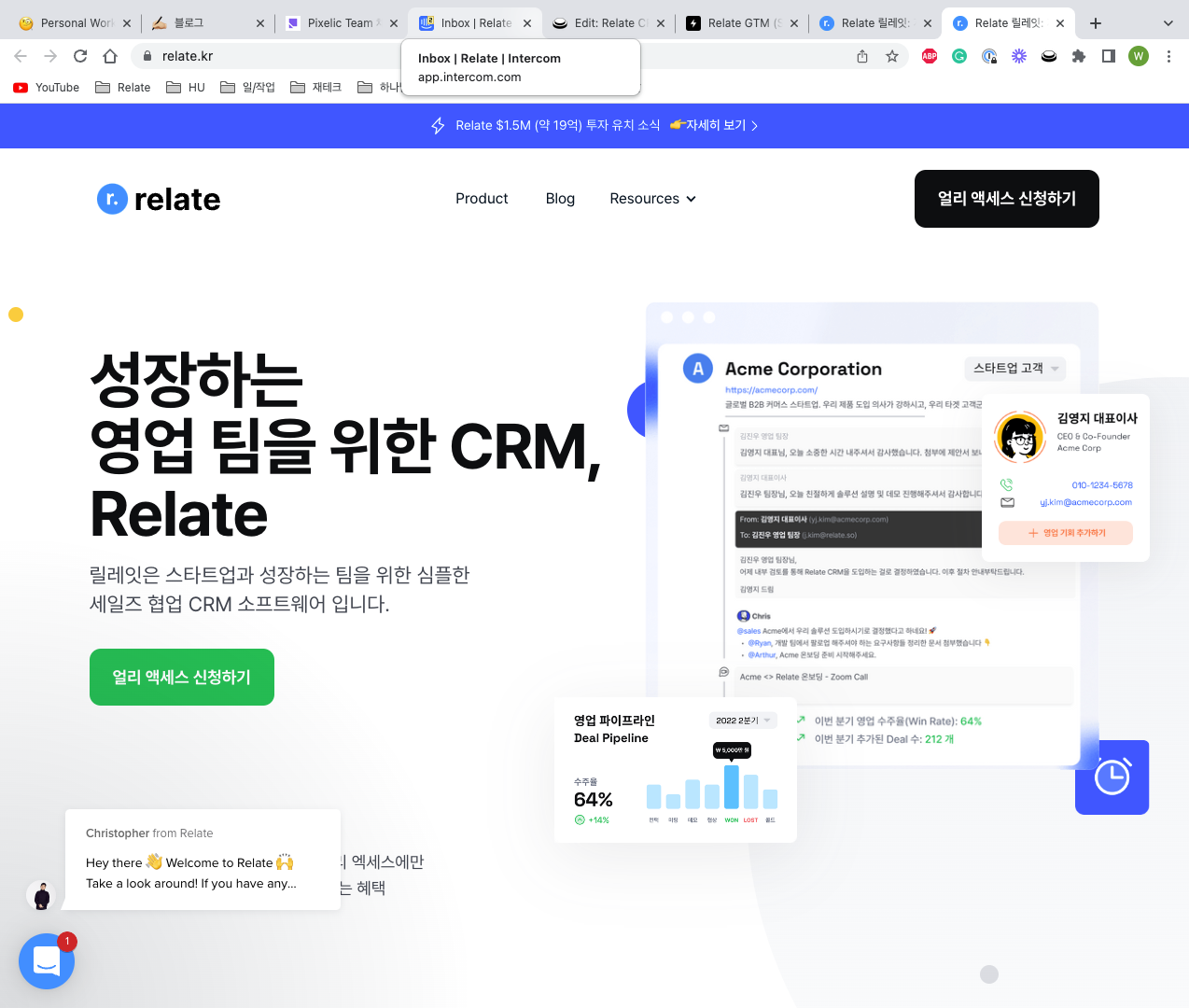Image resolution: width=1189 pixels, height=1008 pixels.
Task: Click the Acme Corporation A avatar
Action: tap(698, 369)
